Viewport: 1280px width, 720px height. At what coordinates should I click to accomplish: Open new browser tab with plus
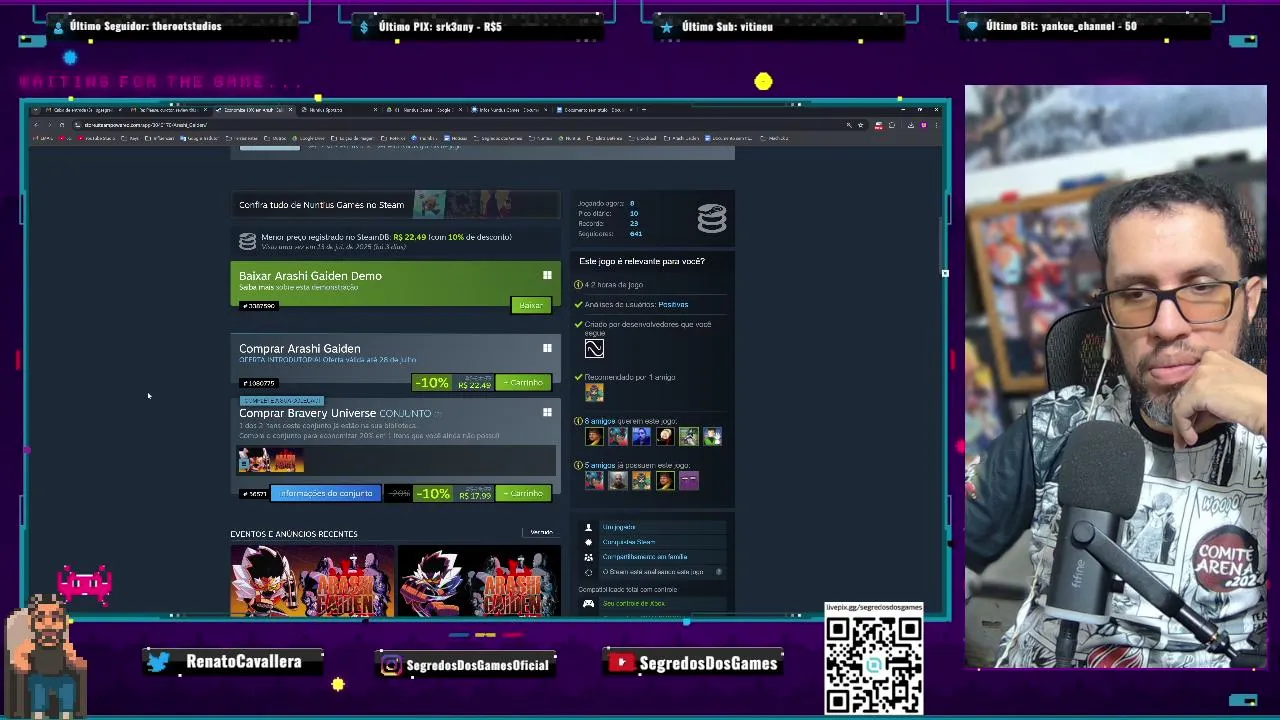[645, 109]
